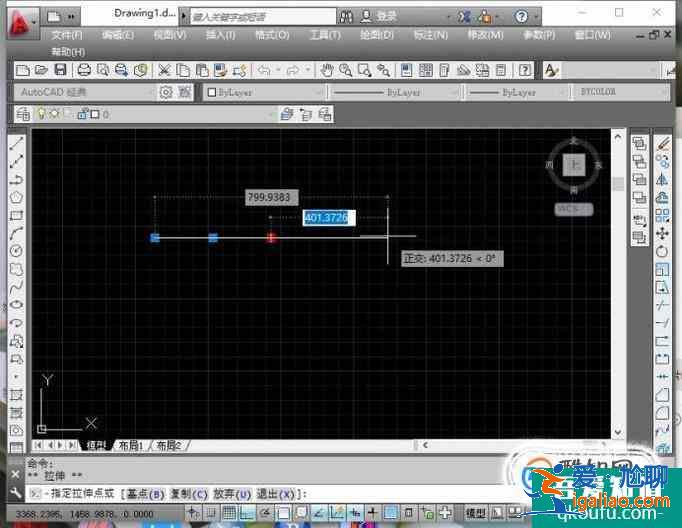Click the Help question mark icon

pos(525,70)
